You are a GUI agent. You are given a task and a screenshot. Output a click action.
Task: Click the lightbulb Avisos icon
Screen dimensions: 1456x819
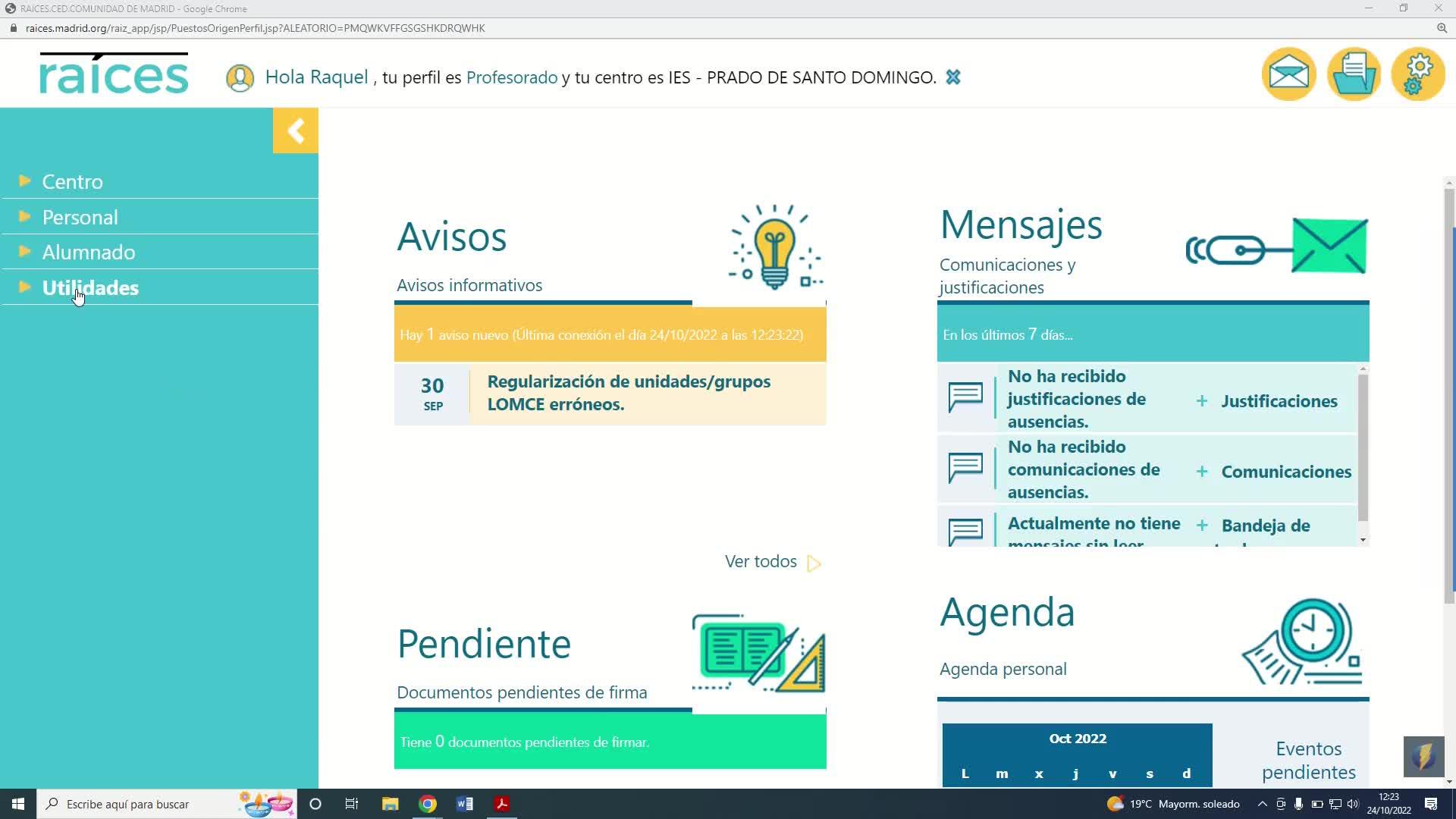click(775, 247)
